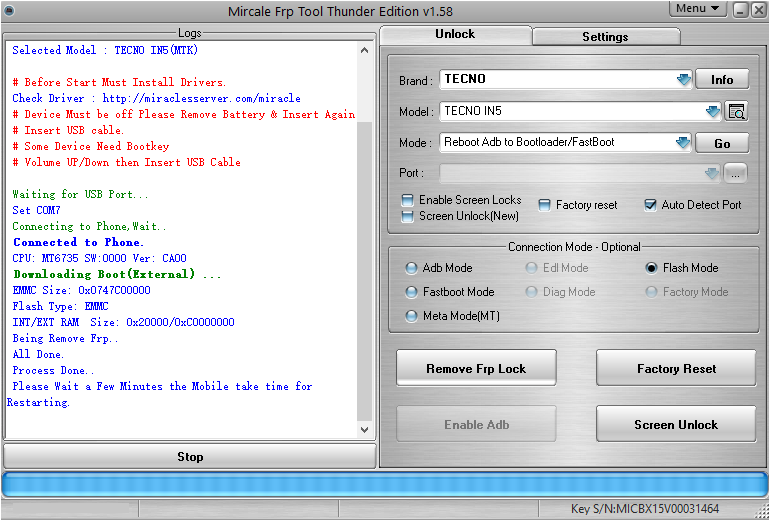Select Fastboot Mode radio button
Viewport: 770px width, 521px height.
tap(411, 292)
